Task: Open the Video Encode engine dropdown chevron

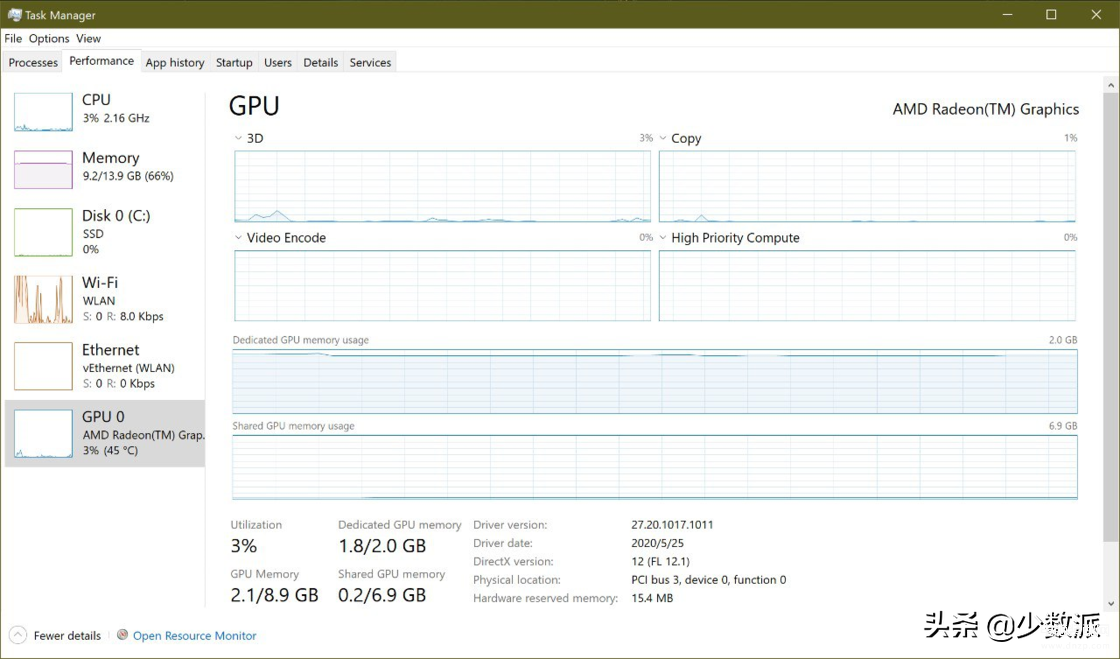Action: coord(238,238)
